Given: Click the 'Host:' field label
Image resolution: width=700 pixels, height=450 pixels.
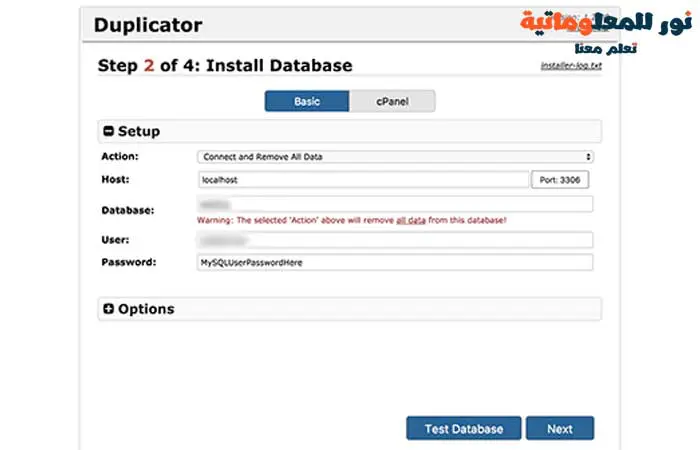Looking at the screenshot, I should 115,179.
